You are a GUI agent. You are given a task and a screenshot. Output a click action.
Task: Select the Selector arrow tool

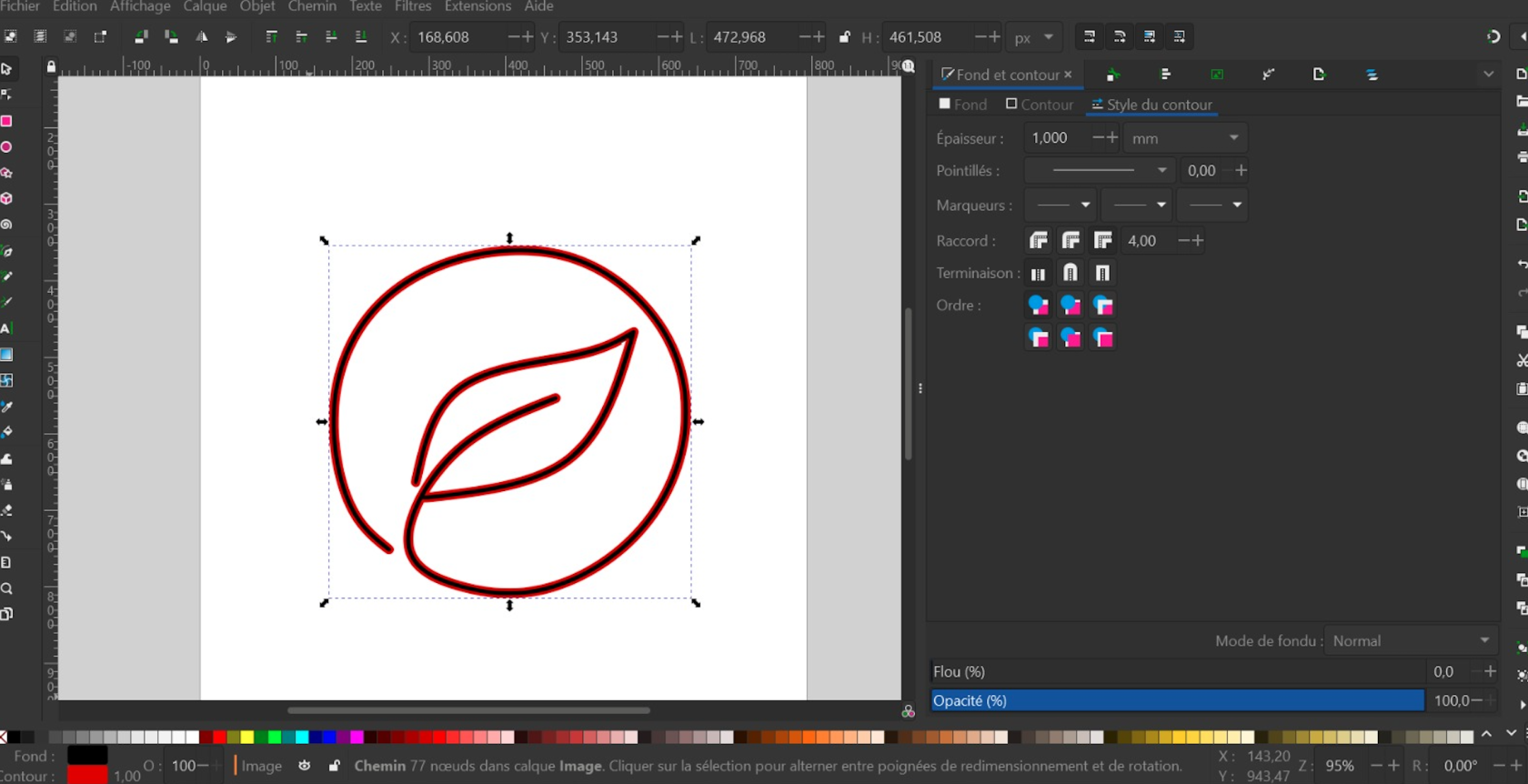6,69
